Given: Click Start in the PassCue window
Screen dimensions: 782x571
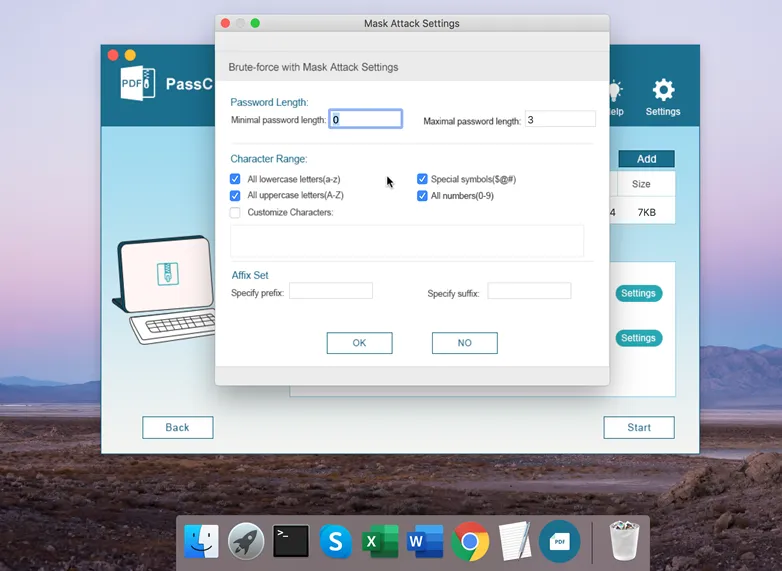Looking at the screenshot, I should pyautogui.click(x=639, y=427).
